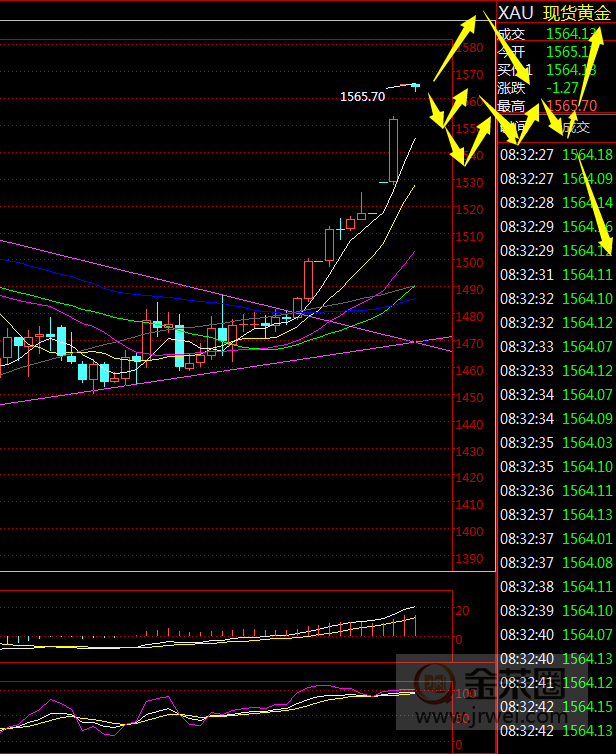
Task: Click the 成交 column header in tick list
Action: pos(575,127)
